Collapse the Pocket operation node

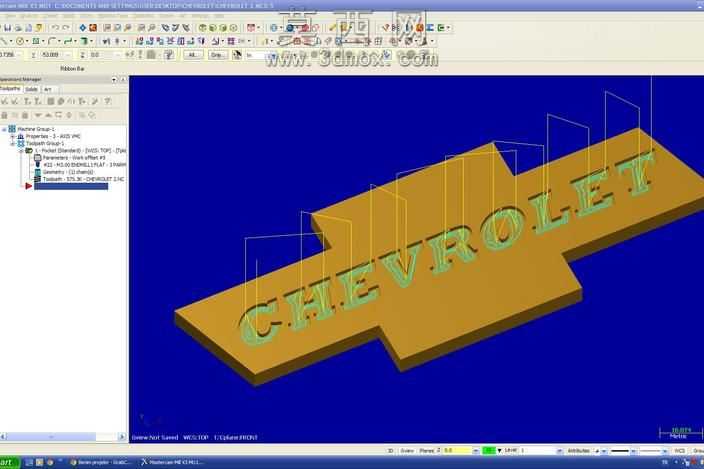[21, 150]
